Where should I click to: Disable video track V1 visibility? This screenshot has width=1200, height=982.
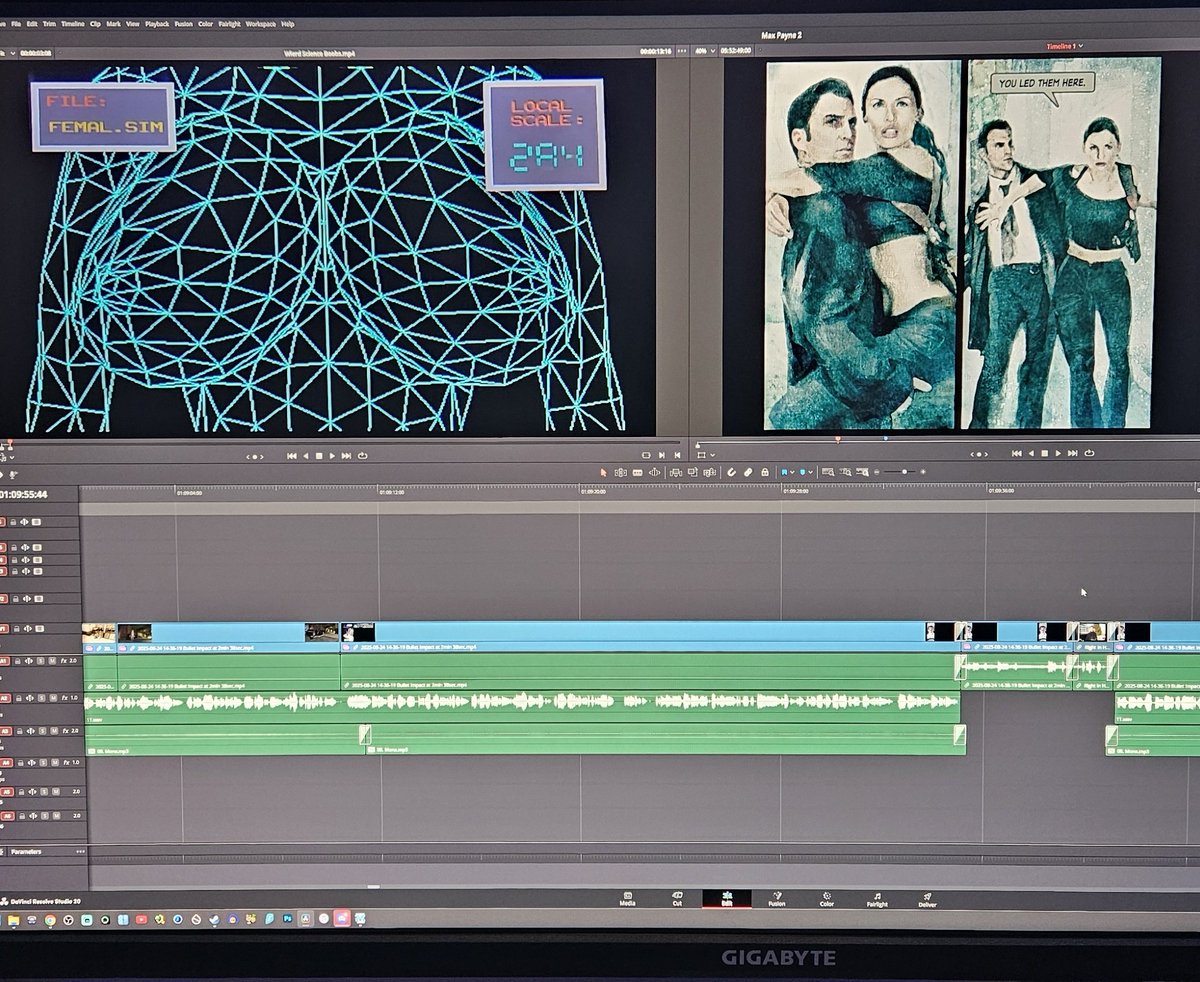(x=39, y=629)
